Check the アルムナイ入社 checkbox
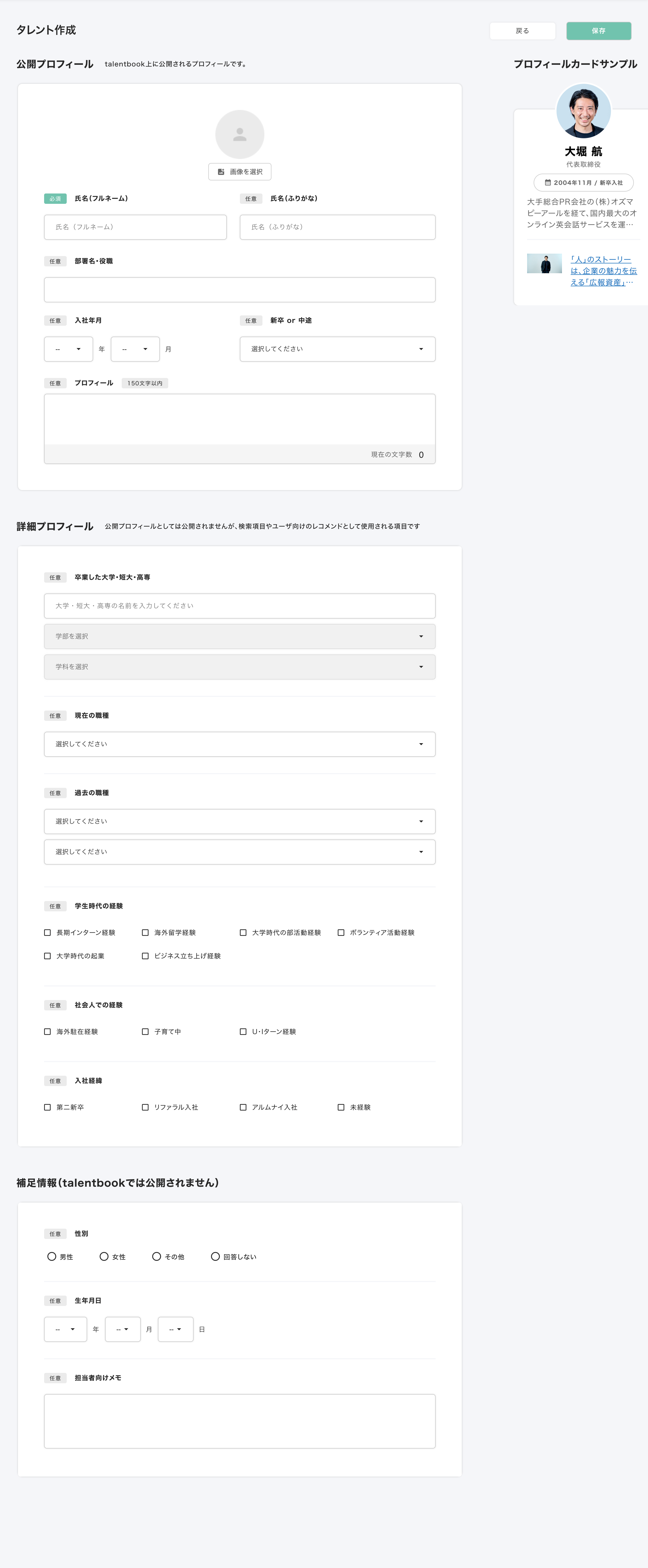The width and height of the screenshot is (648, 1568). [x=243, y=1107]
